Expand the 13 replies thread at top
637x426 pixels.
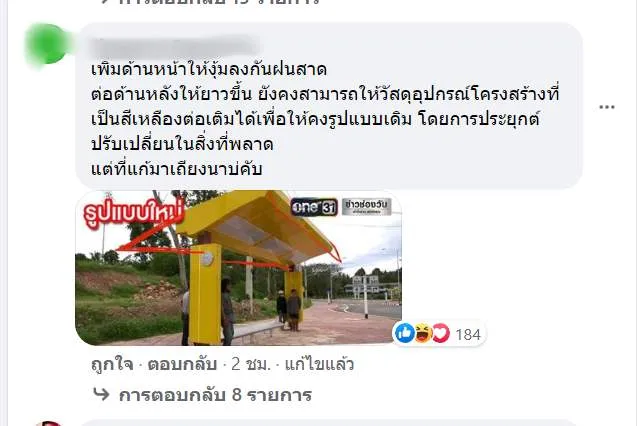click(x=211, y=2)
